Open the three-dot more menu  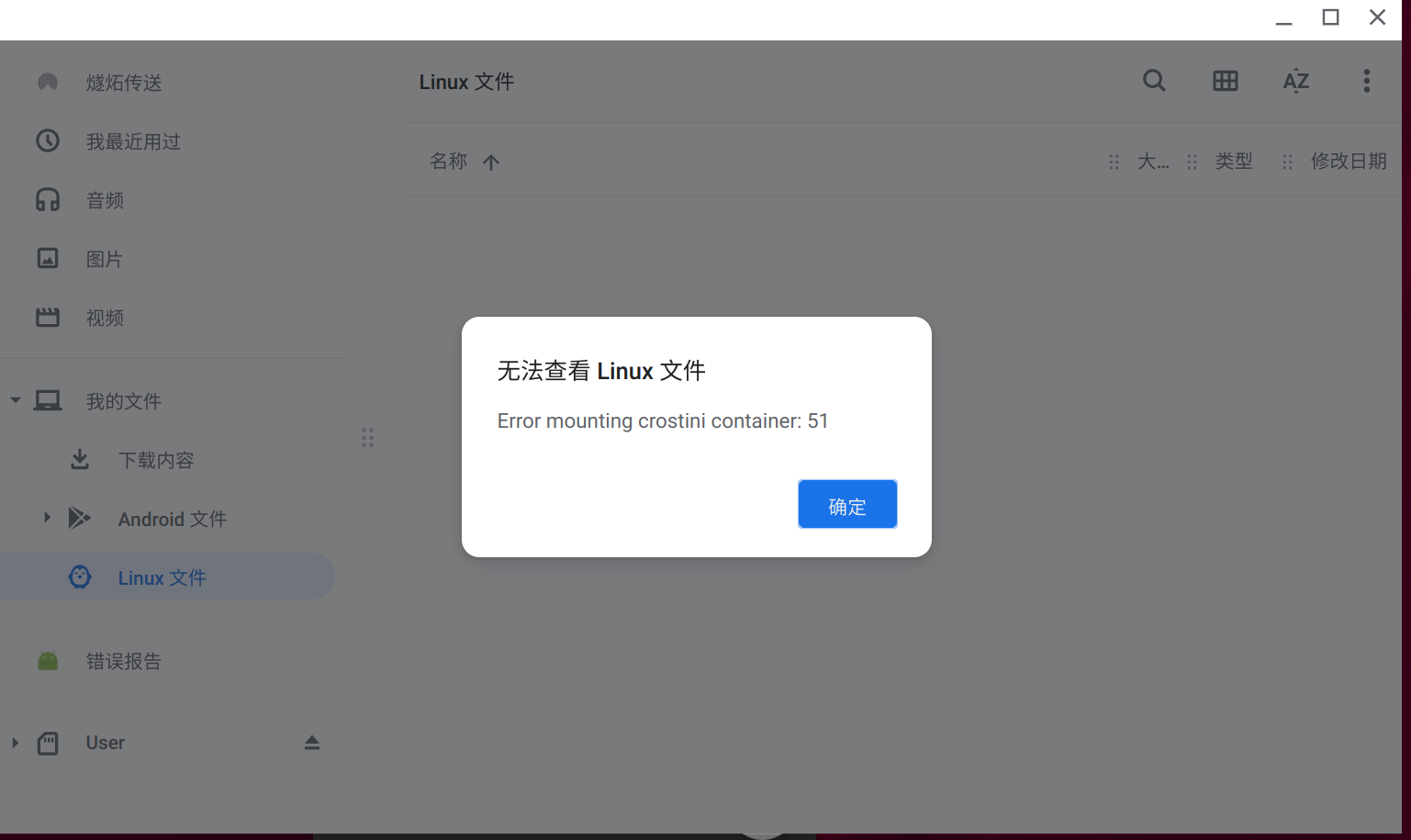tap(1366, 81)
